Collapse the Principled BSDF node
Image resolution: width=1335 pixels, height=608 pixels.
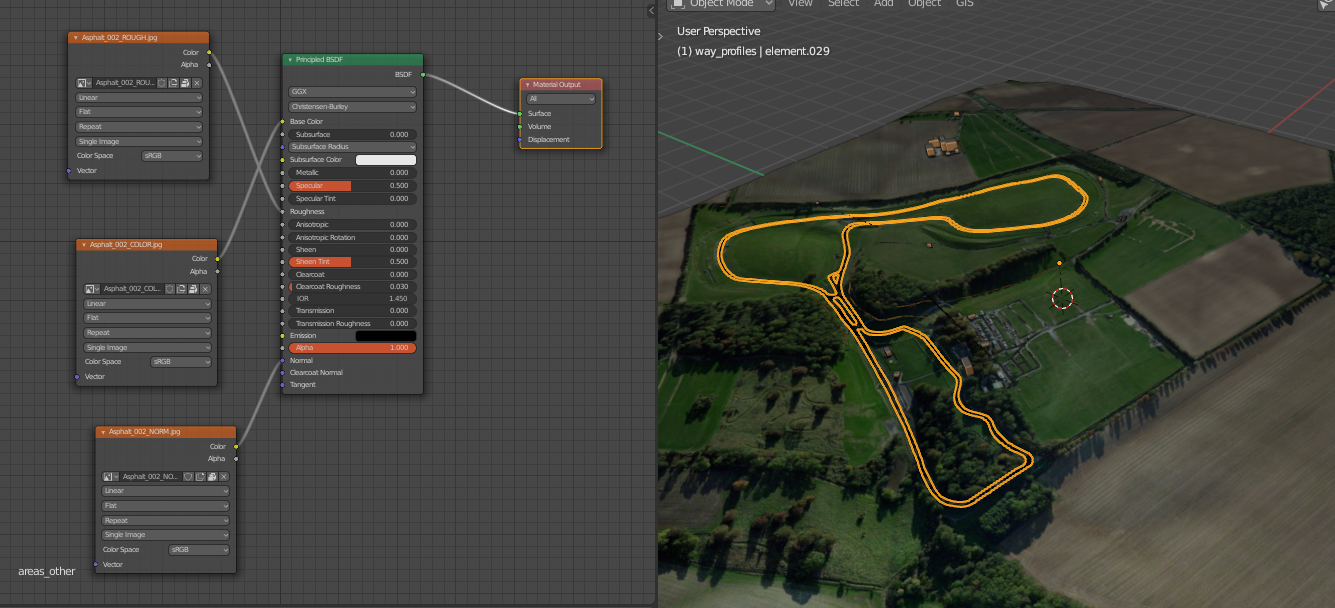point(291,60)
